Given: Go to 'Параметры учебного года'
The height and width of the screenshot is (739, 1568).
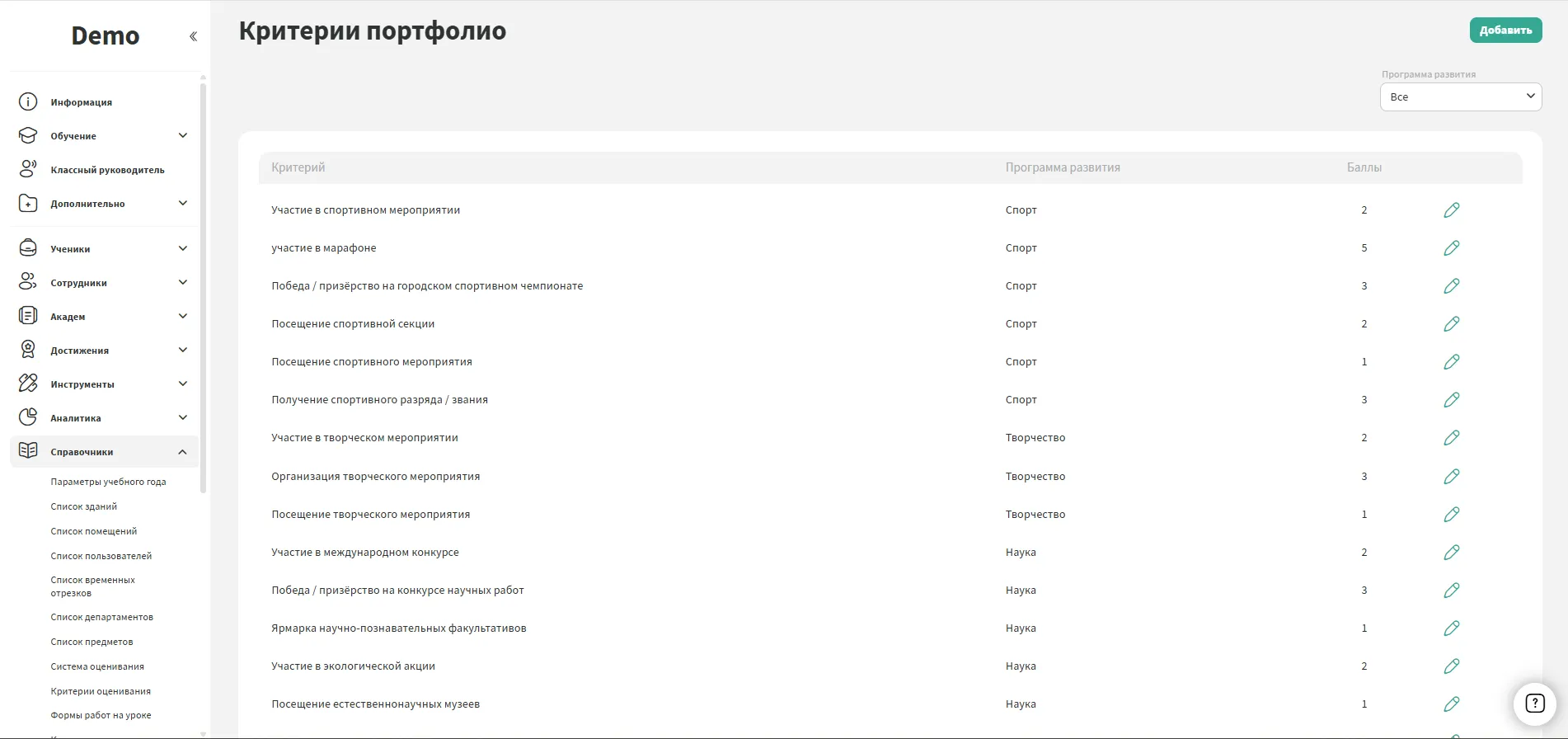Looking at the screenshot, I should pos(108,482).
